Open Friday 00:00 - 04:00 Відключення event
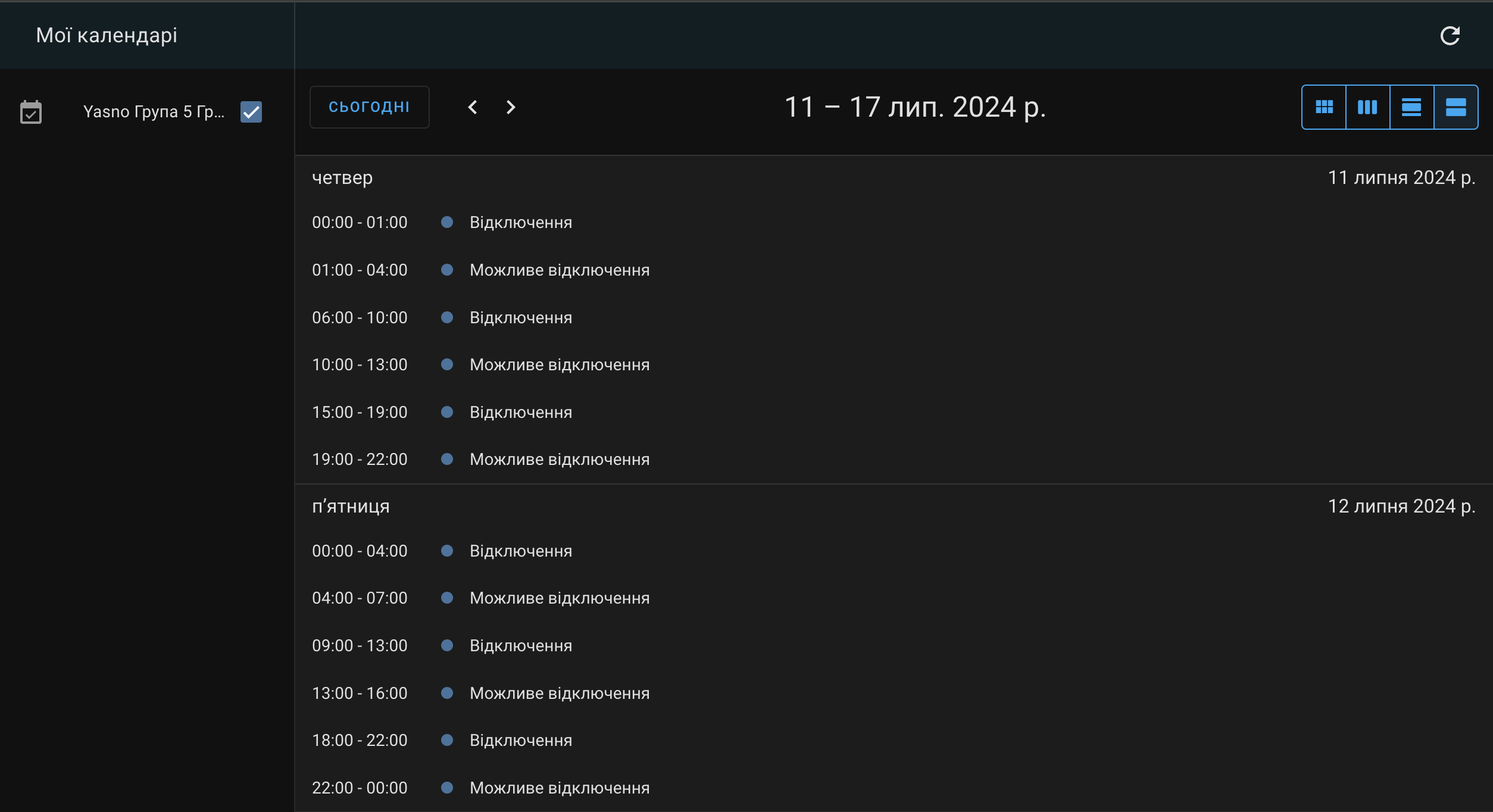1493x812 pixels. click(x=894, y=551)
